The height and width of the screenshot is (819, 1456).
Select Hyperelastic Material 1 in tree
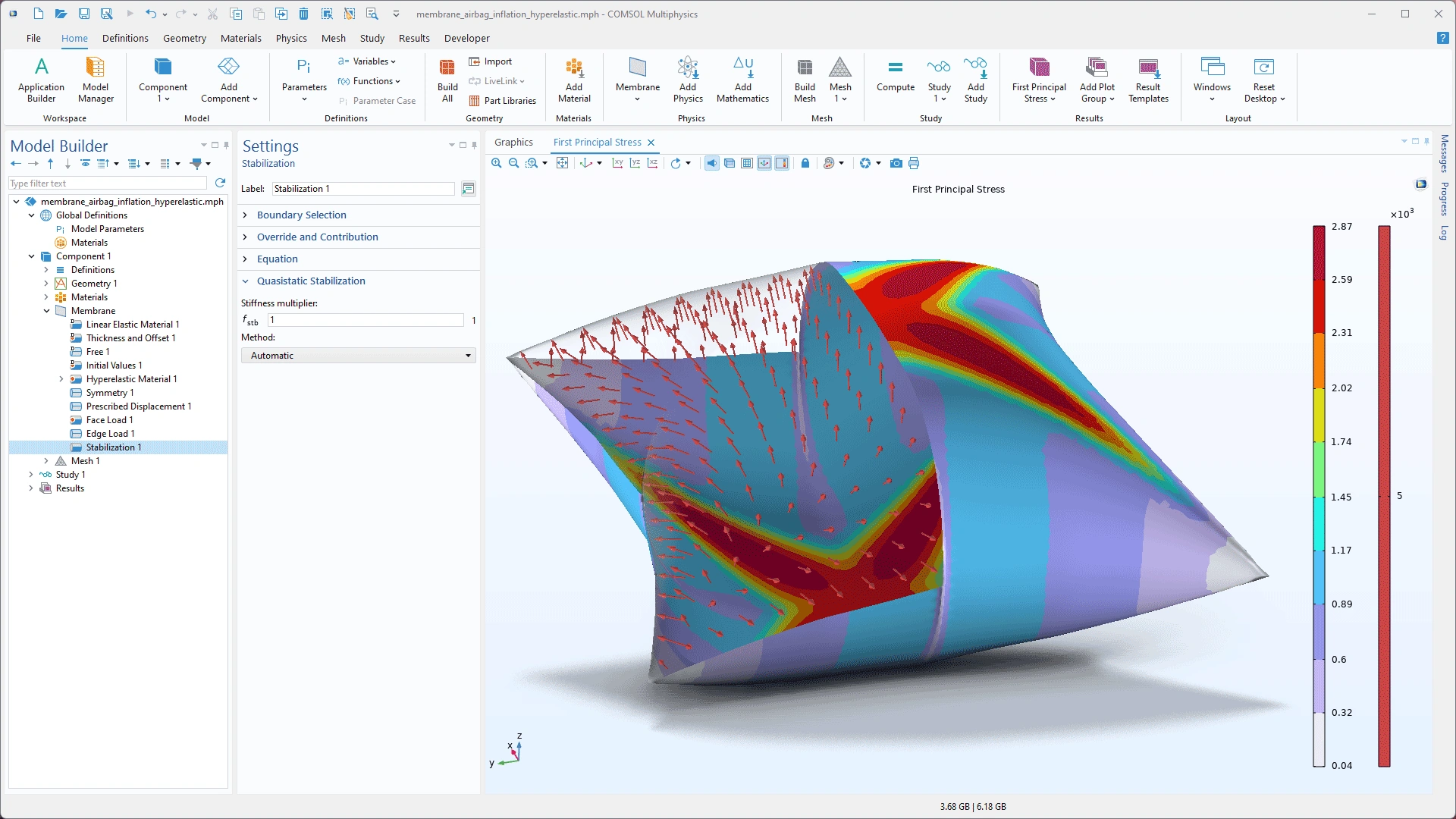pos(131,379)
